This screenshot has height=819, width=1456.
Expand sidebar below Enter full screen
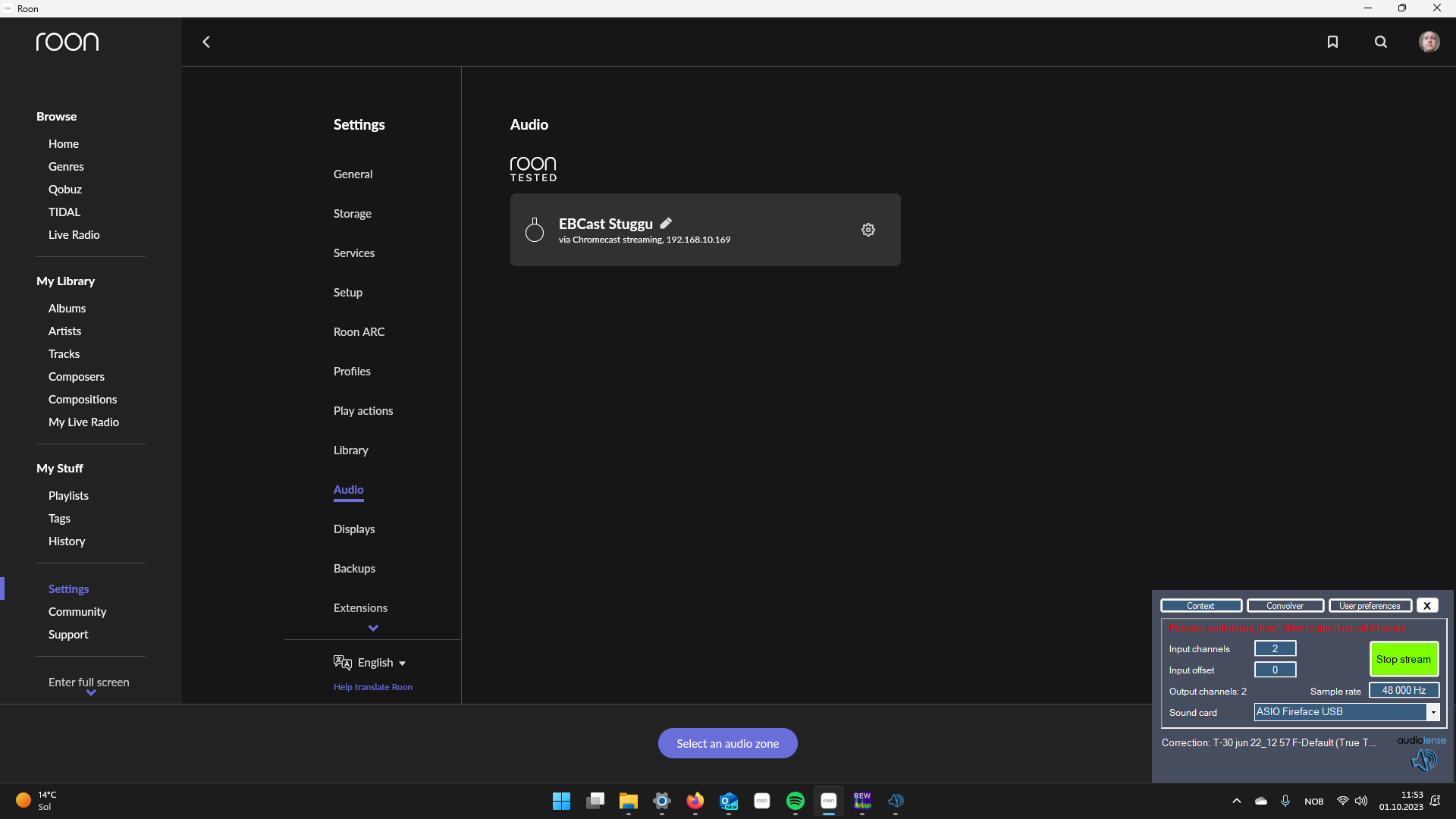coord(91,692)
